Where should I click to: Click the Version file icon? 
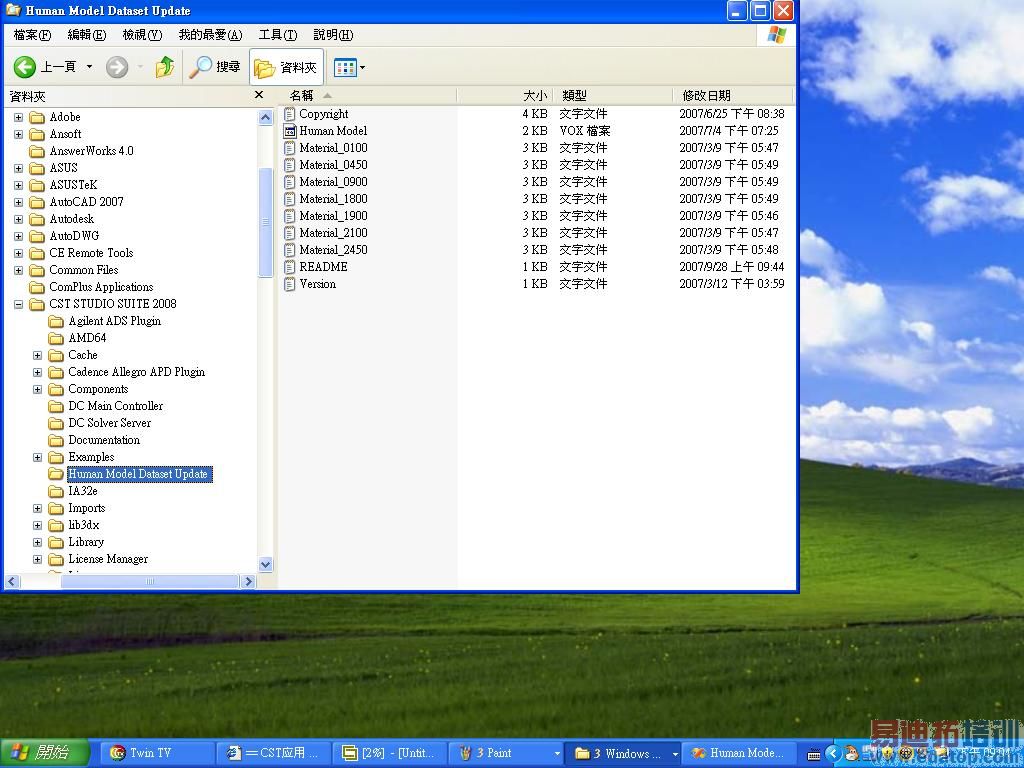(x=289, y=284)
